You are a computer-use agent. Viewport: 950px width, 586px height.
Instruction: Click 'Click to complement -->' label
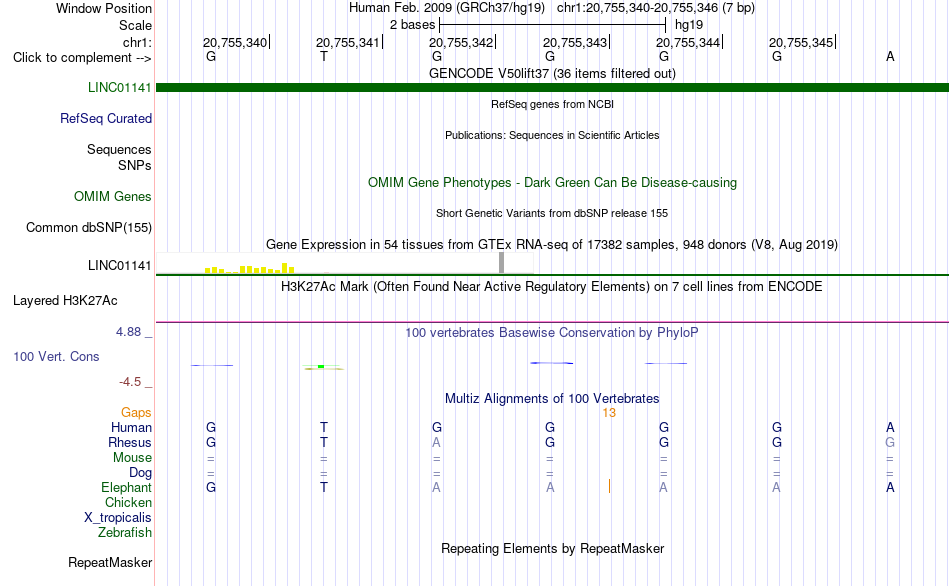[x=82, y=58]
